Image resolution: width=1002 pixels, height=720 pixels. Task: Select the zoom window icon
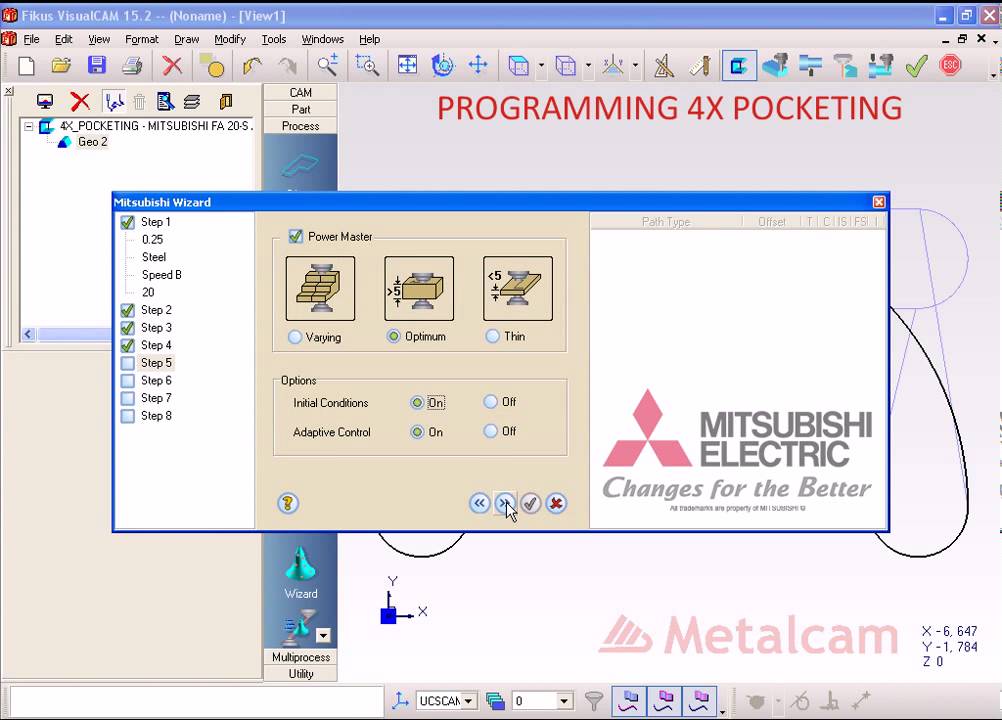tap(367, 65)
